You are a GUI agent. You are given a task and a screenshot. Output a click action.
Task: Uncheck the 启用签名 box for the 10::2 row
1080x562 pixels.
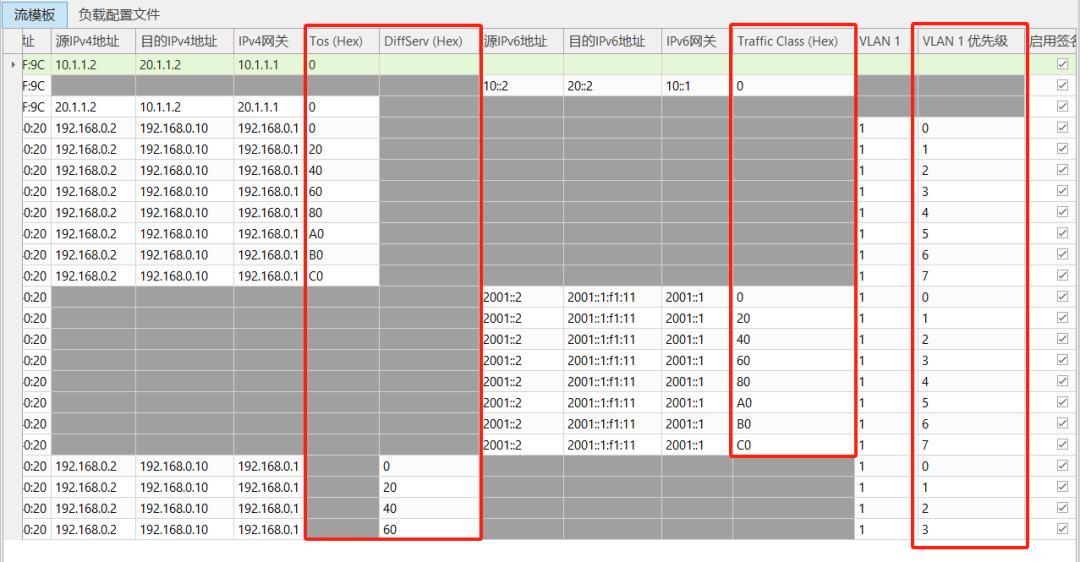click(1062, 86)
